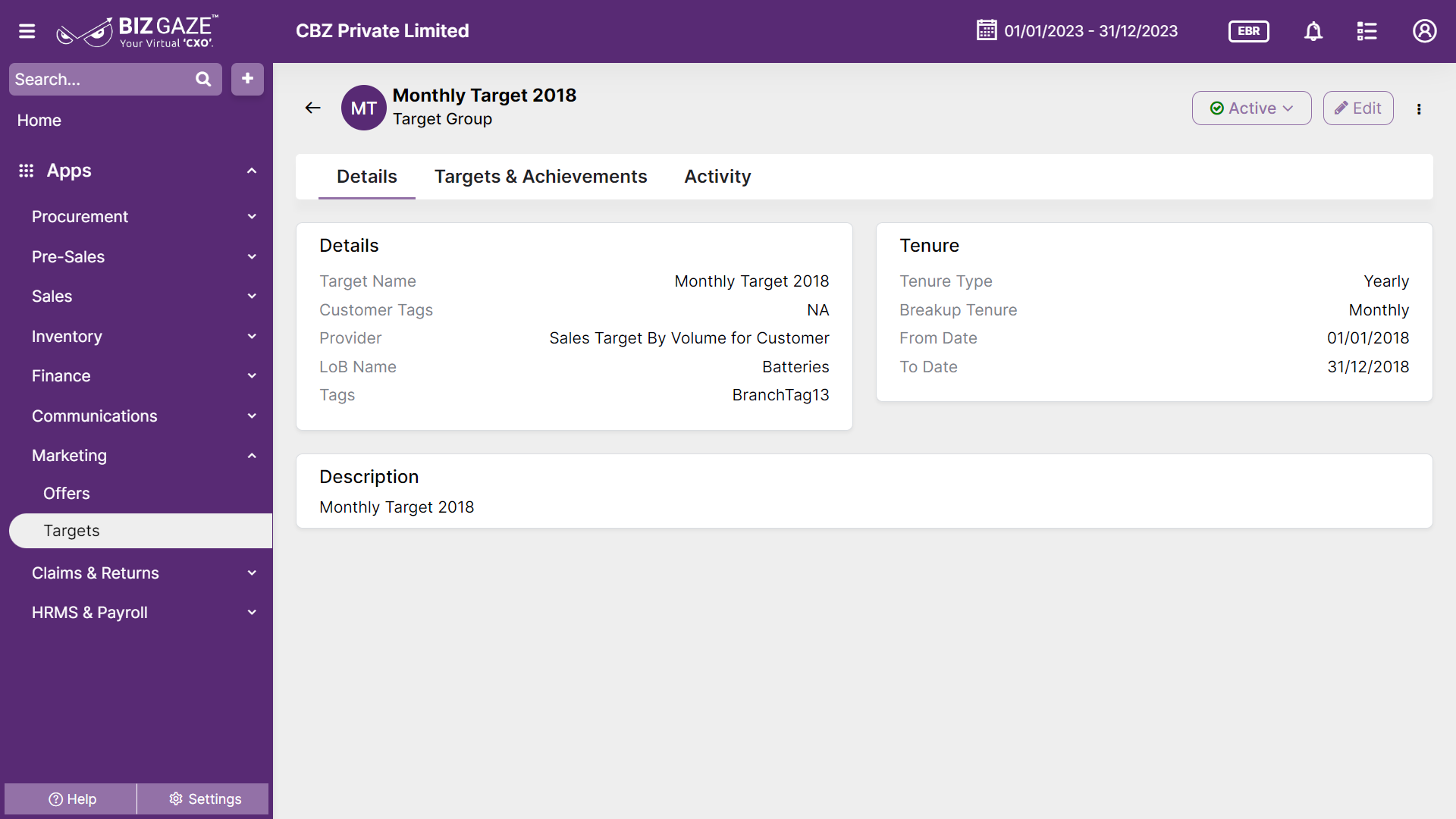Screen dimensions: 1456x819
Task: Click the Help button
Action: click(x=71, y=799)
